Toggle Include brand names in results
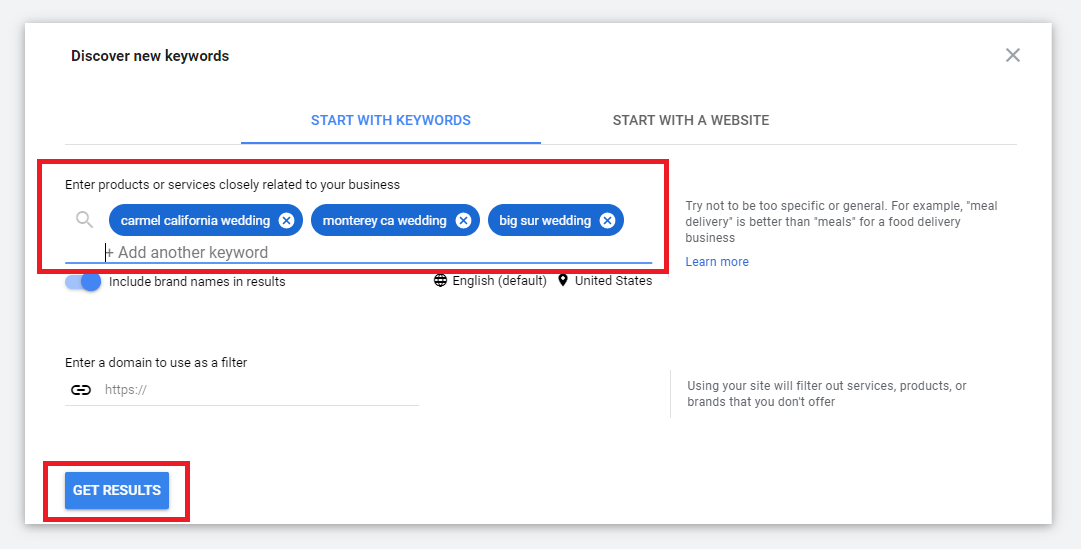 (x=83, y=281)
